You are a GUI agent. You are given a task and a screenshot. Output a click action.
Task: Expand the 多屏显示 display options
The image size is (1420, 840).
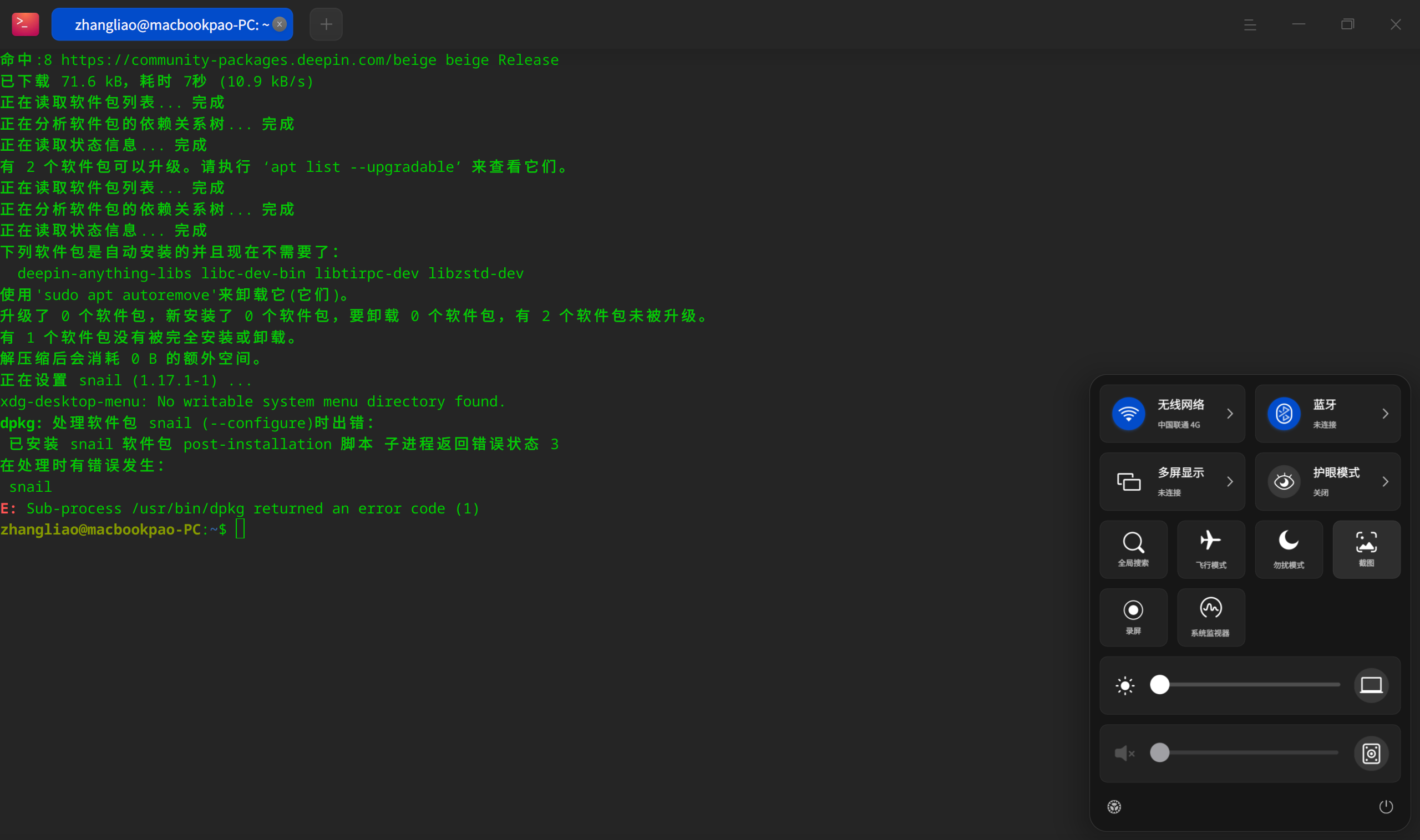1230,482
